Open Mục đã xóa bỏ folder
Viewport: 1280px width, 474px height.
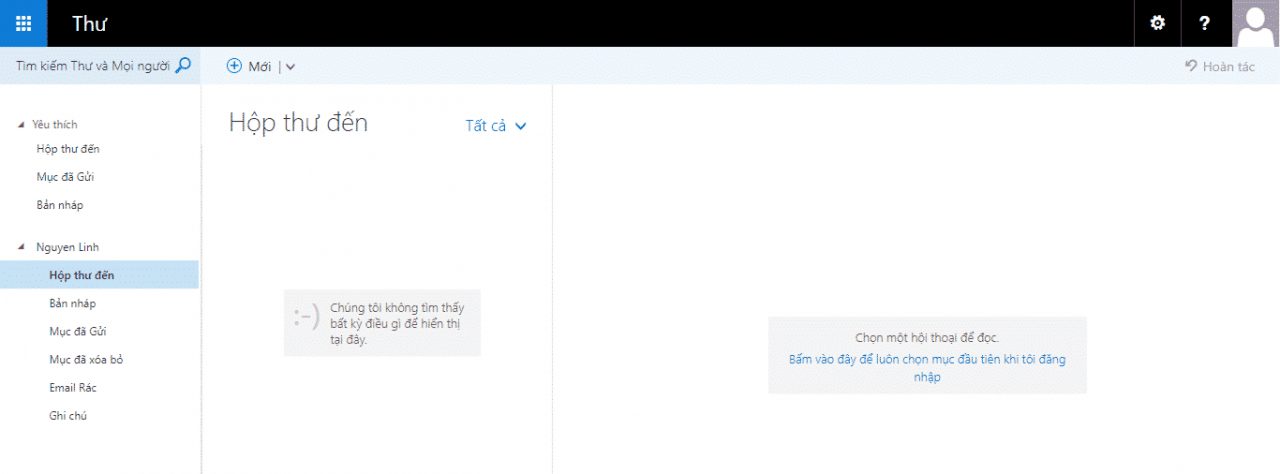[86, 359]
